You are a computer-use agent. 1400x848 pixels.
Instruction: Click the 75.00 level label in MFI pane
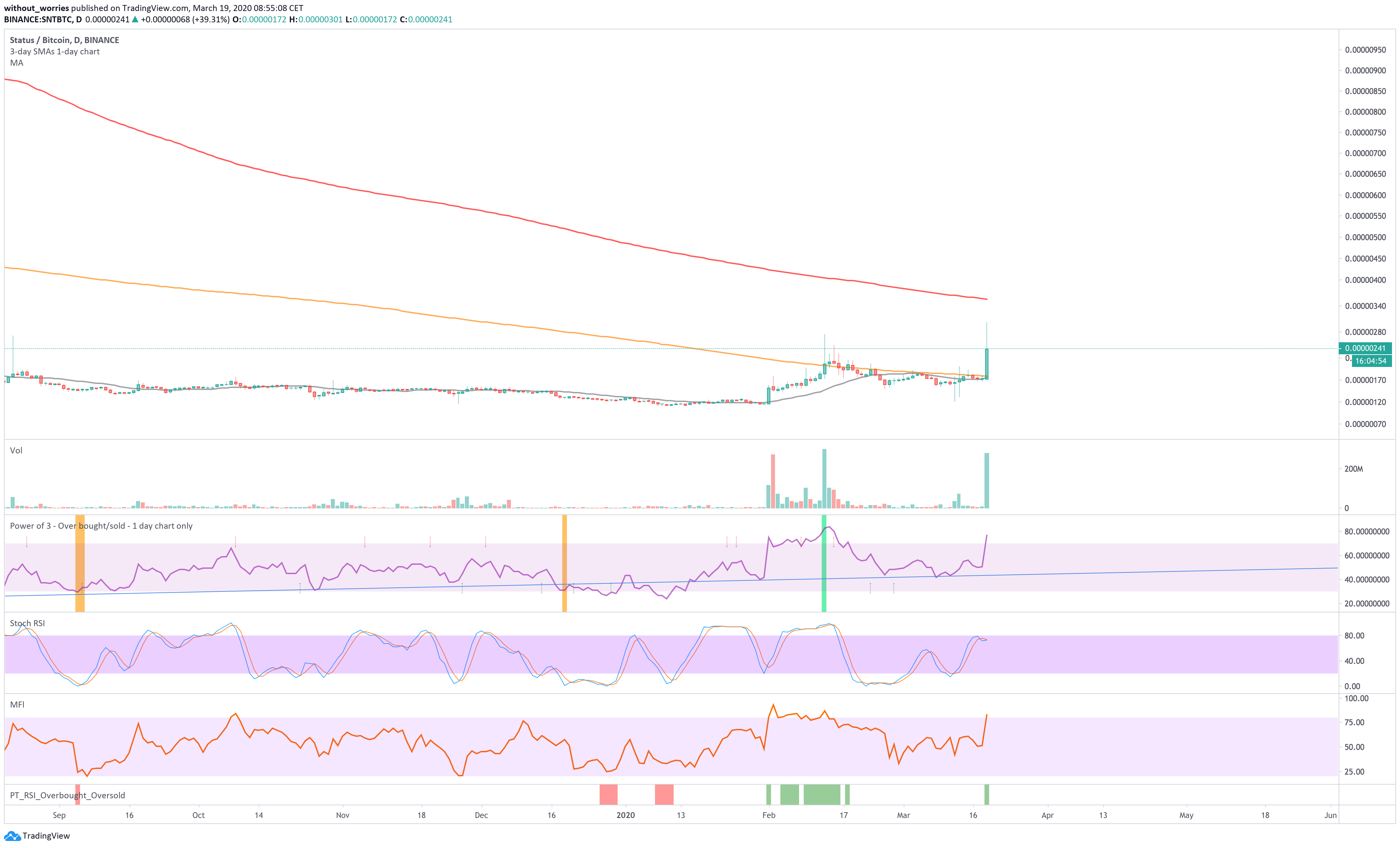point(1355,722)
